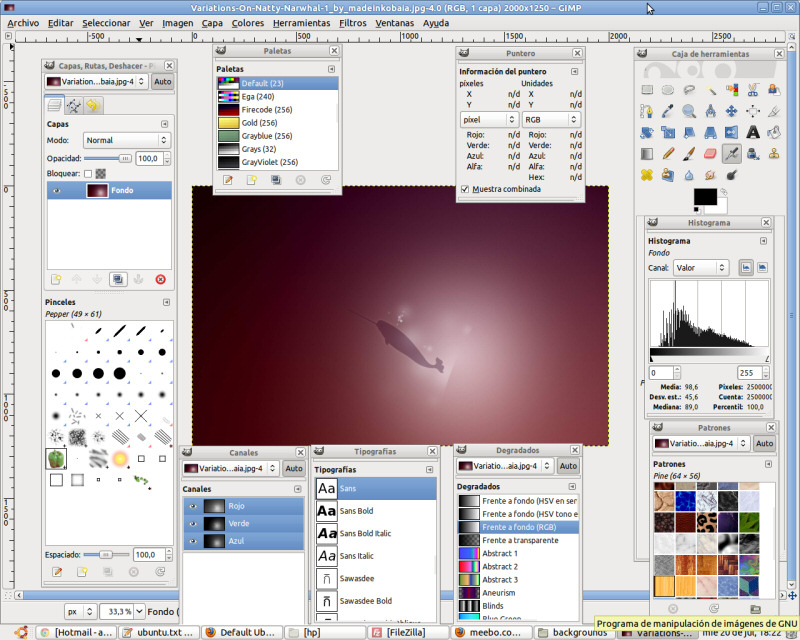The image size is (800, 640).
Task: Select the Rectangle Select tool in toolbox
Action: [x=647, y=90]
